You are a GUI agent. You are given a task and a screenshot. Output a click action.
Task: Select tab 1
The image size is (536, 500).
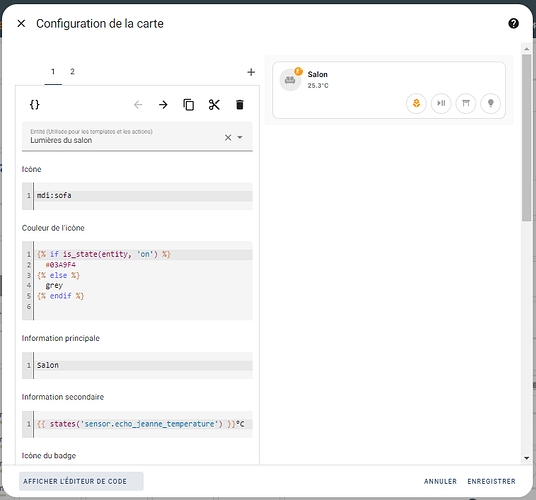(53, 71)
